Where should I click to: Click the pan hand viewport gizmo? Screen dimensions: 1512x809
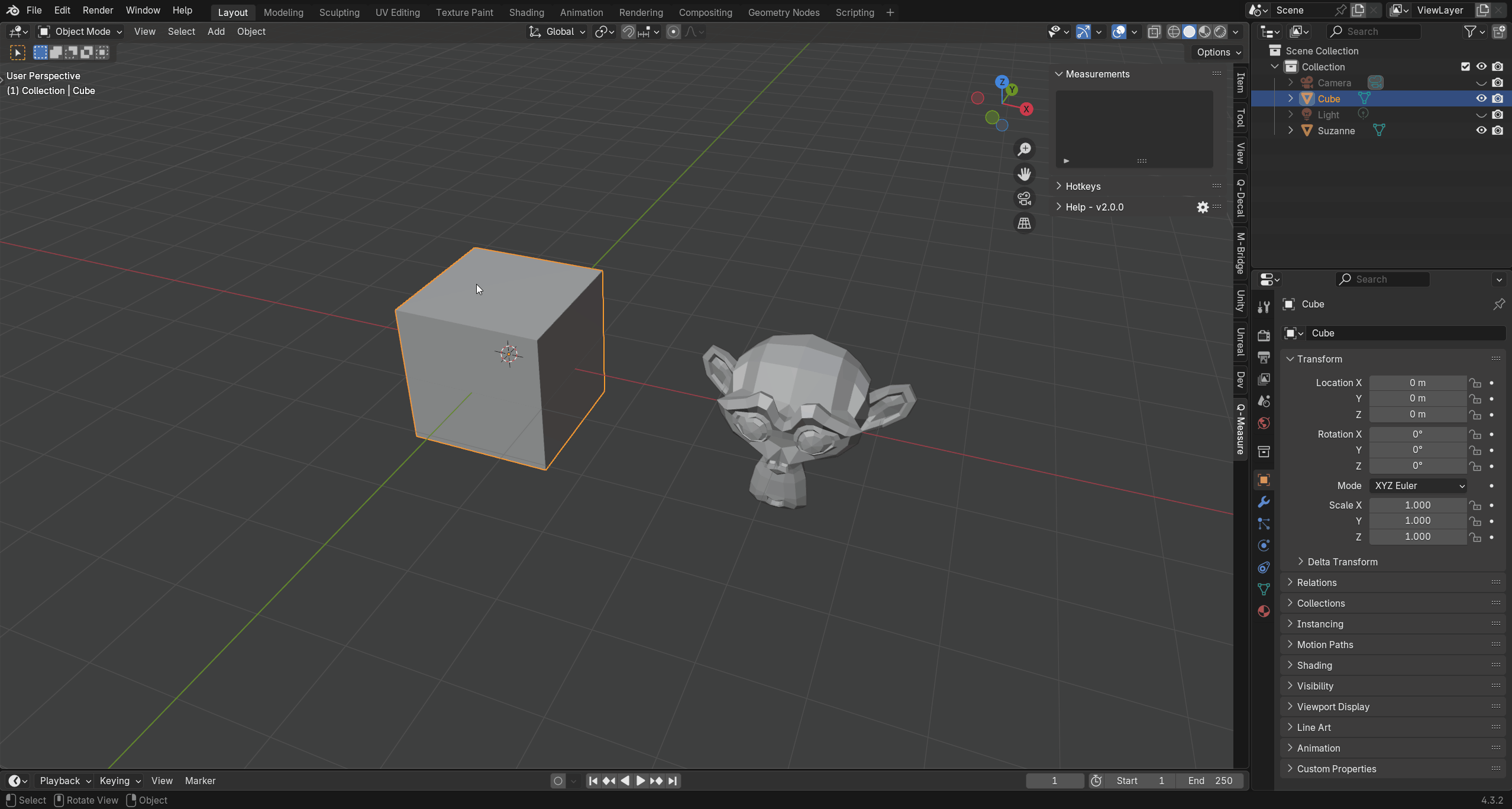click(x=1024, y=174)
